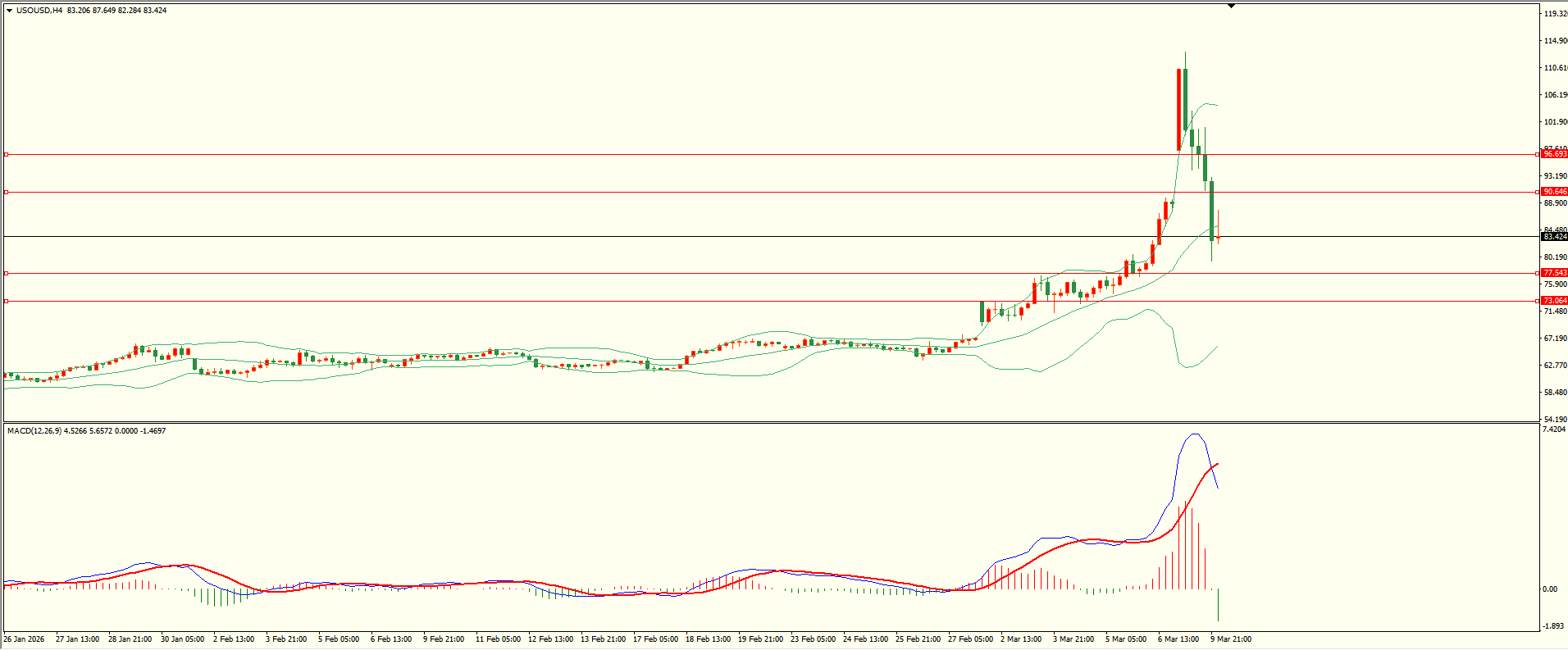1568x650 pixels.
Task: Click the black 83.424 current price label
Action: click(x=1554, y=237)
